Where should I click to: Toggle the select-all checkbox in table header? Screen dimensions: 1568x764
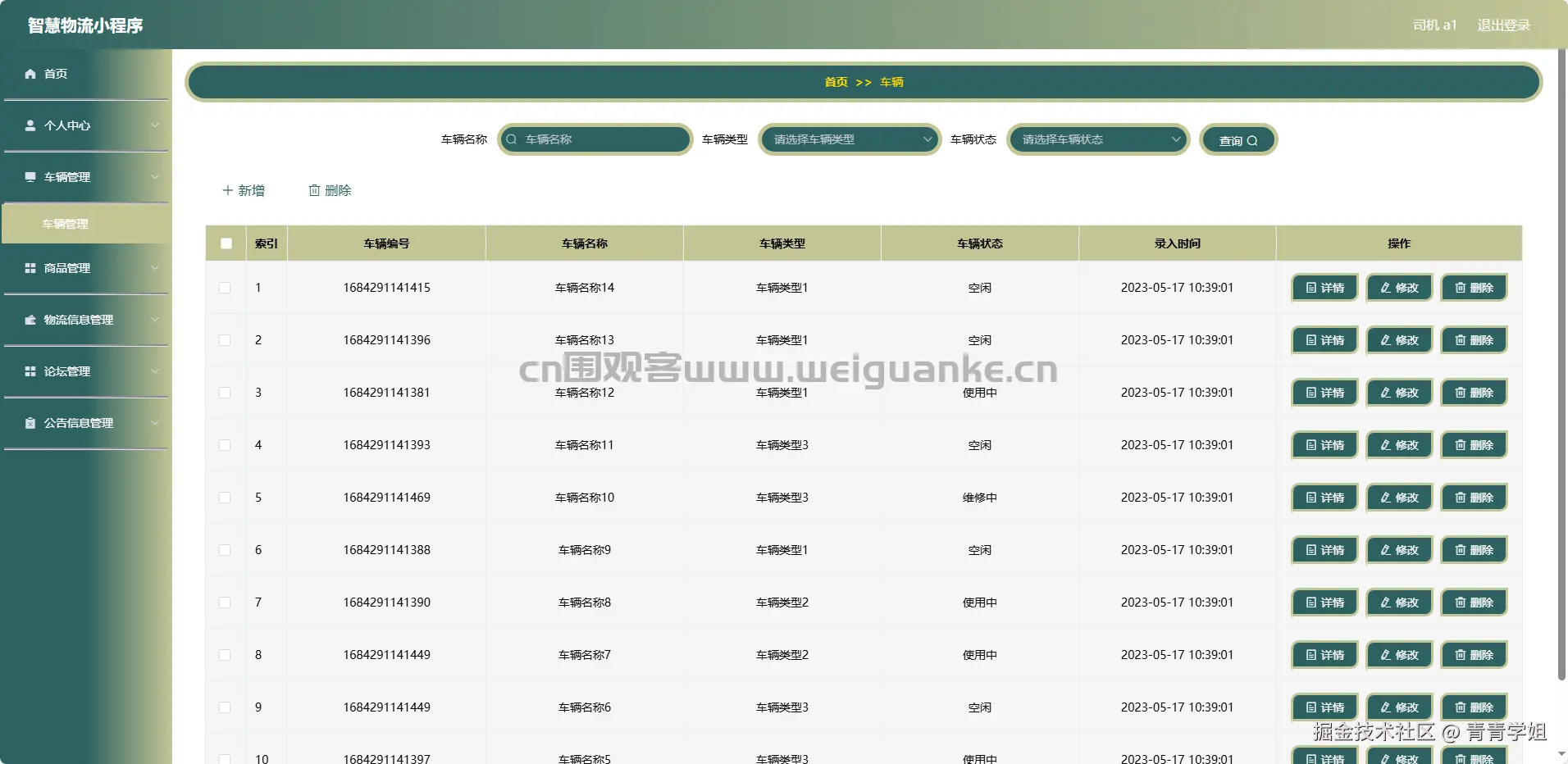[x=226, y=243]
